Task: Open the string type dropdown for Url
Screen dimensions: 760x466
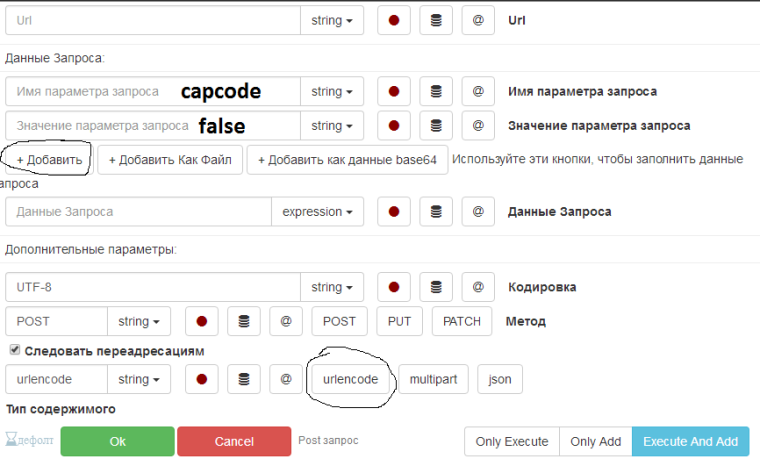Action: coord(332,20)
